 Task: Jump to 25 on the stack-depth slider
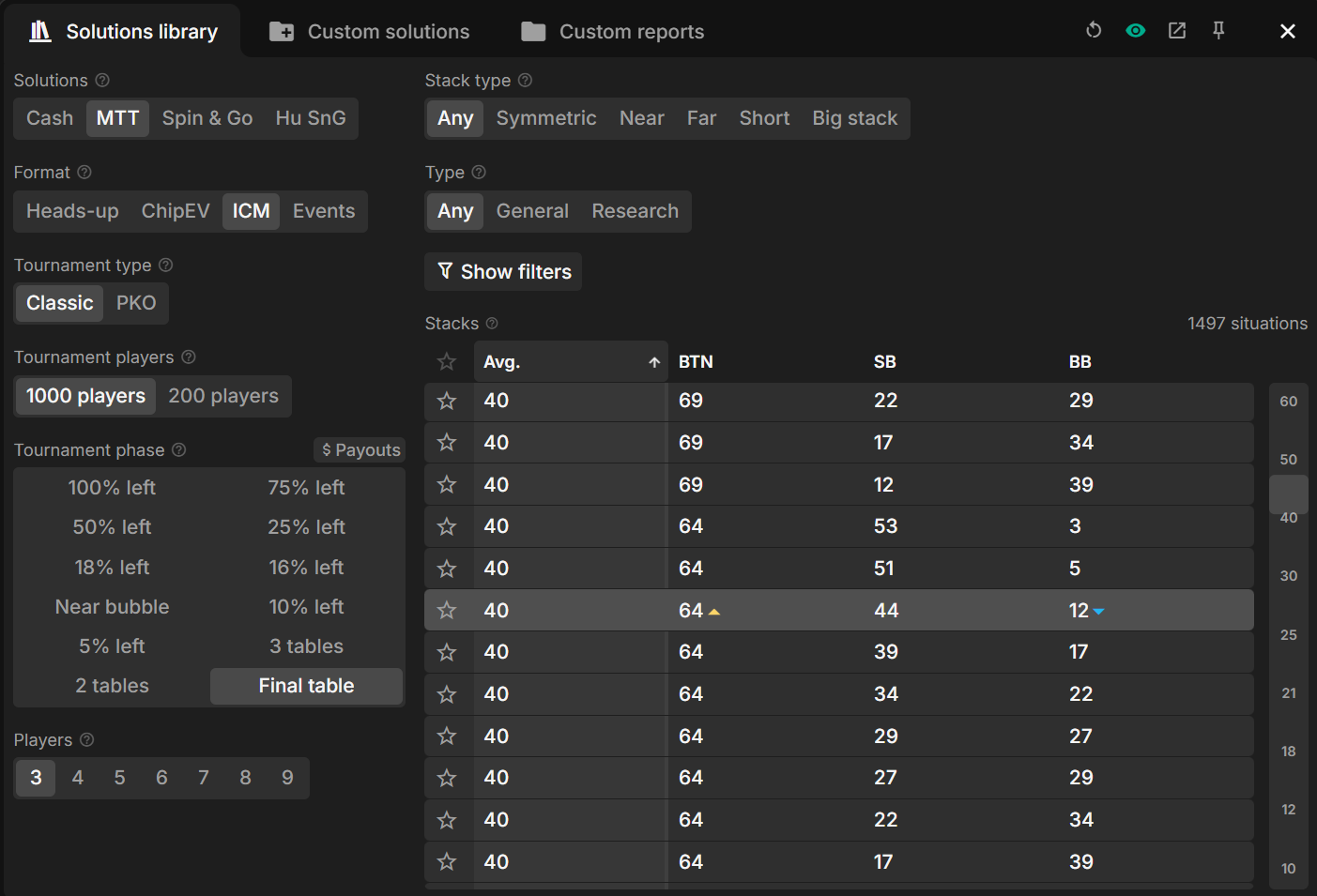pyautogui.click(x=1288, y=635)
